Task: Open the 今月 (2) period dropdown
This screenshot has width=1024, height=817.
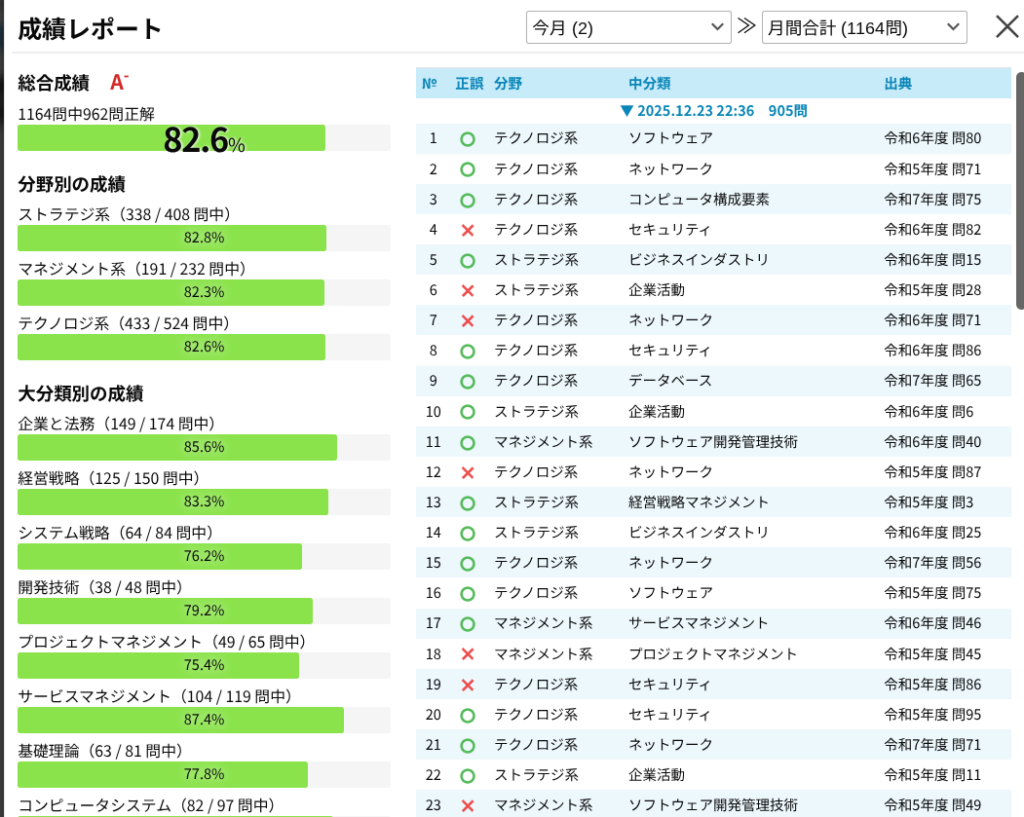Action: [628, 27]
